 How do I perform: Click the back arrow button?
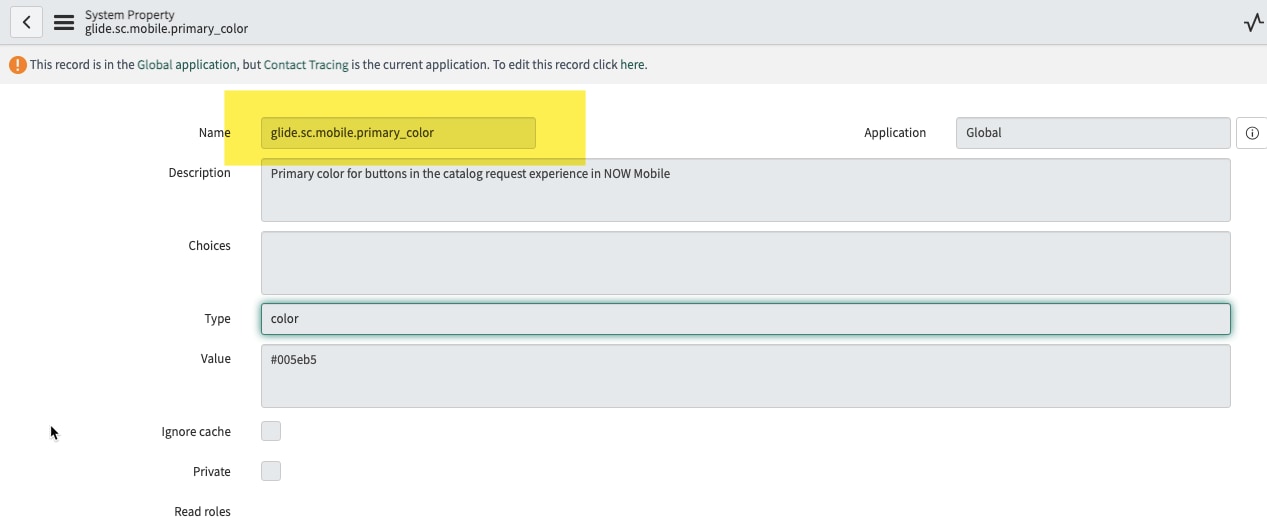coord(27,22)
